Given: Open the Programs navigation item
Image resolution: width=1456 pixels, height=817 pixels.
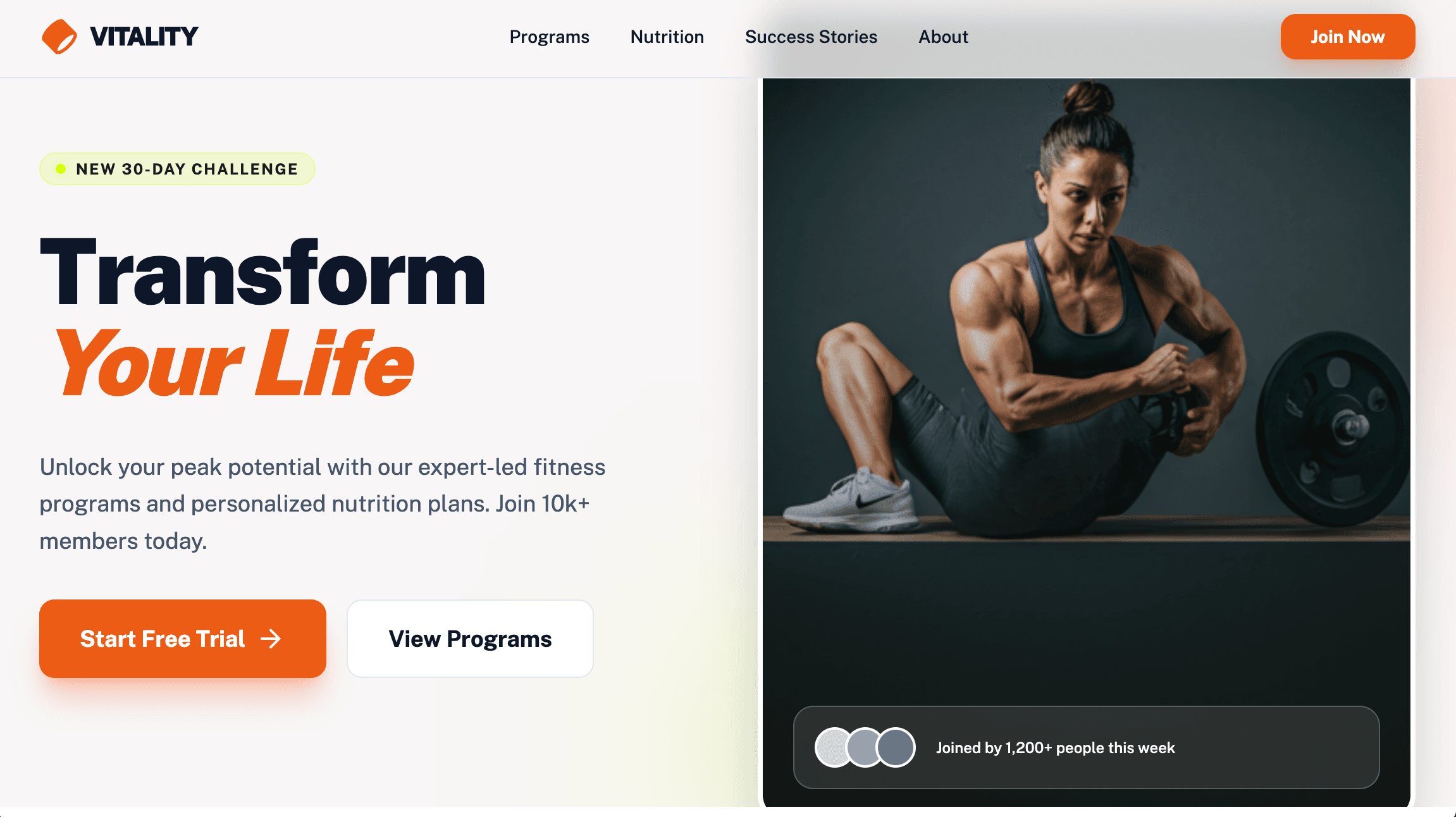Looking at the screenshot, I should click(549, 37).
